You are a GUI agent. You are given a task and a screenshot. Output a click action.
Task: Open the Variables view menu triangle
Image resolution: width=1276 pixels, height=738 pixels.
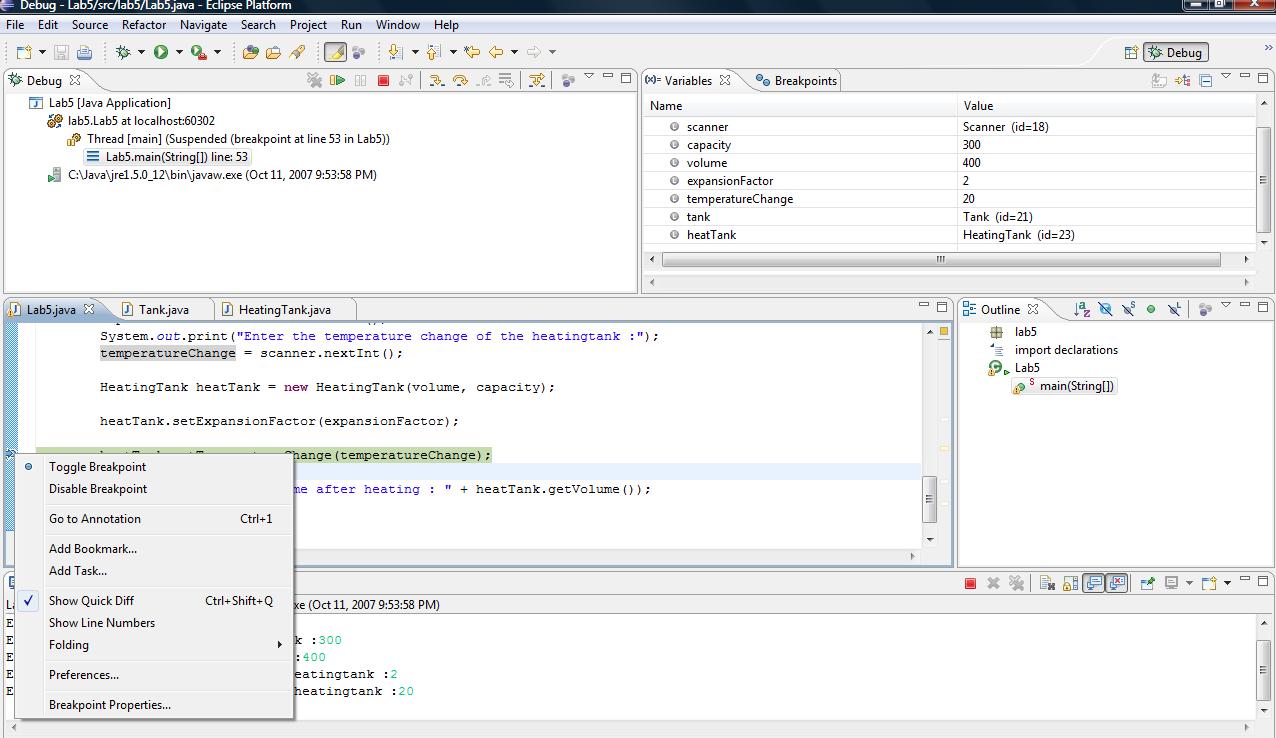click(1226, 78)
